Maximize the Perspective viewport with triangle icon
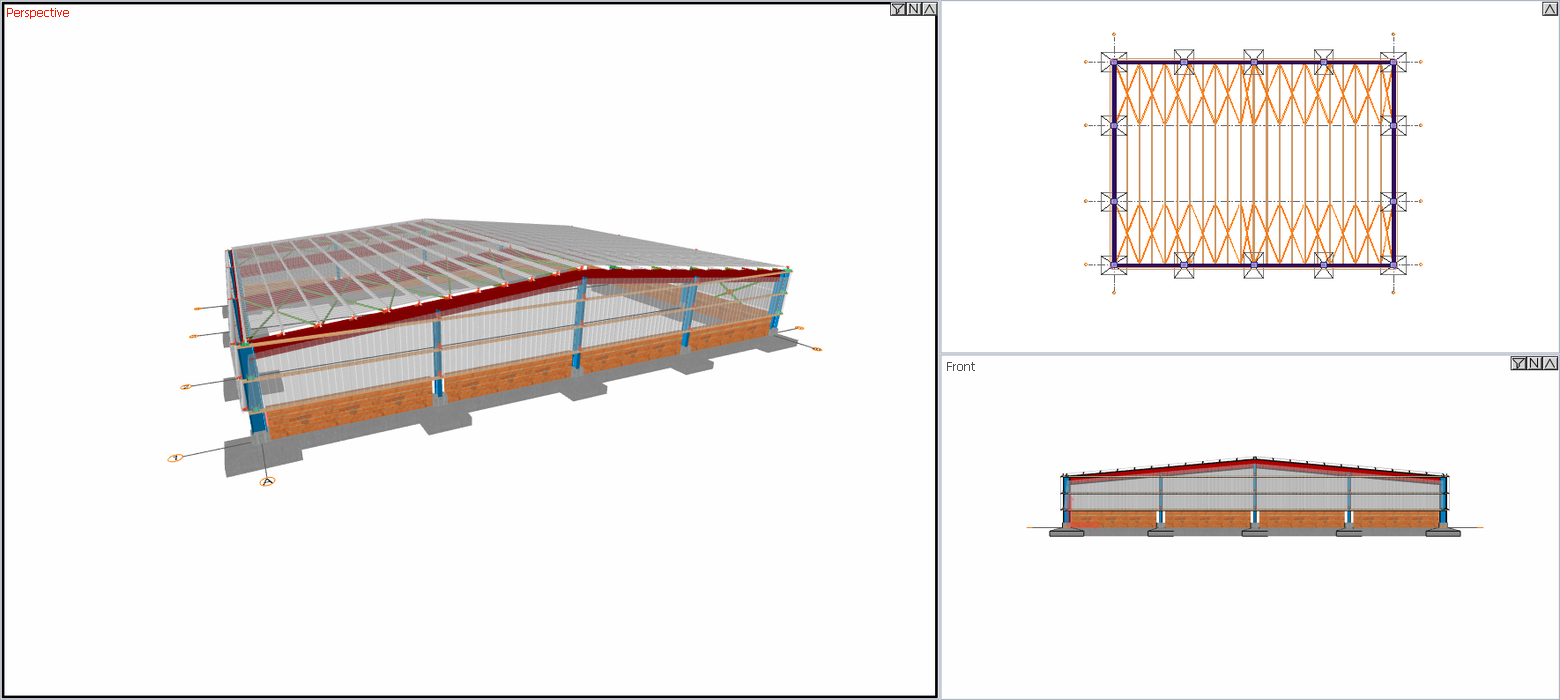1560x700 pixels. 929,10
